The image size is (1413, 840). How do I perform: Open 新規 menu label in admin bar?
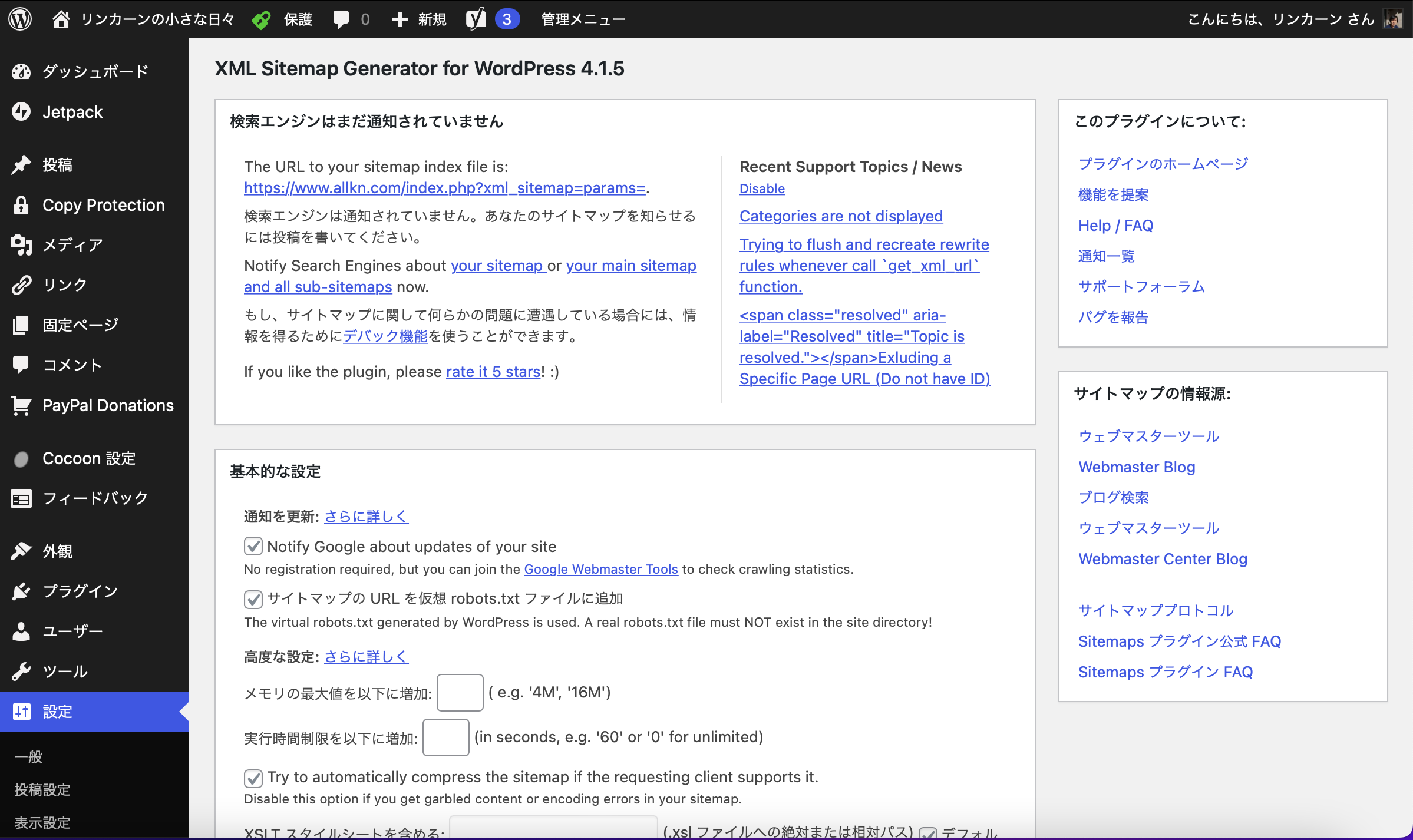click(x=432, y=19)
